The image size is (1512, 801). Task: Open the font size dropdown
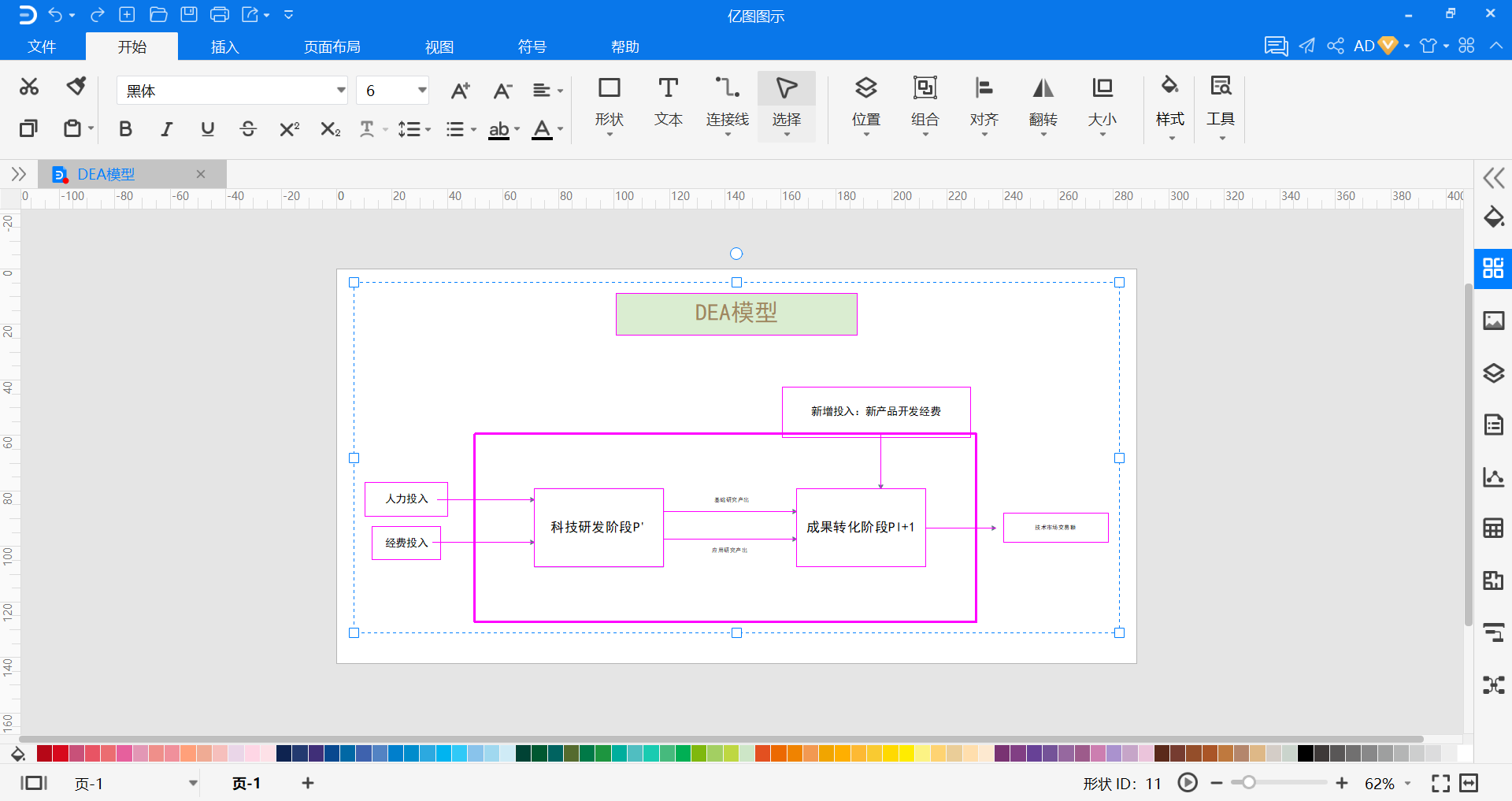(422, 90)
